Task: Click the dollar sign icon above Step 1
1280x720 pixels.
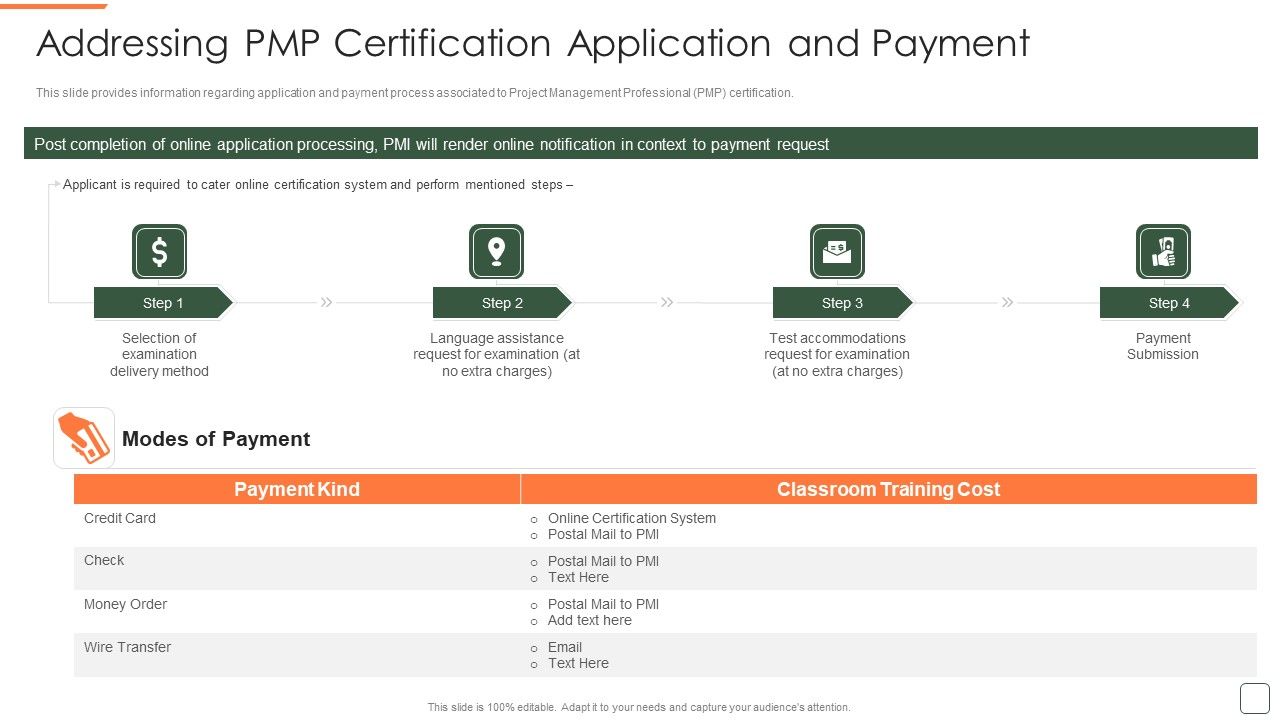Action: coord(159,252)
